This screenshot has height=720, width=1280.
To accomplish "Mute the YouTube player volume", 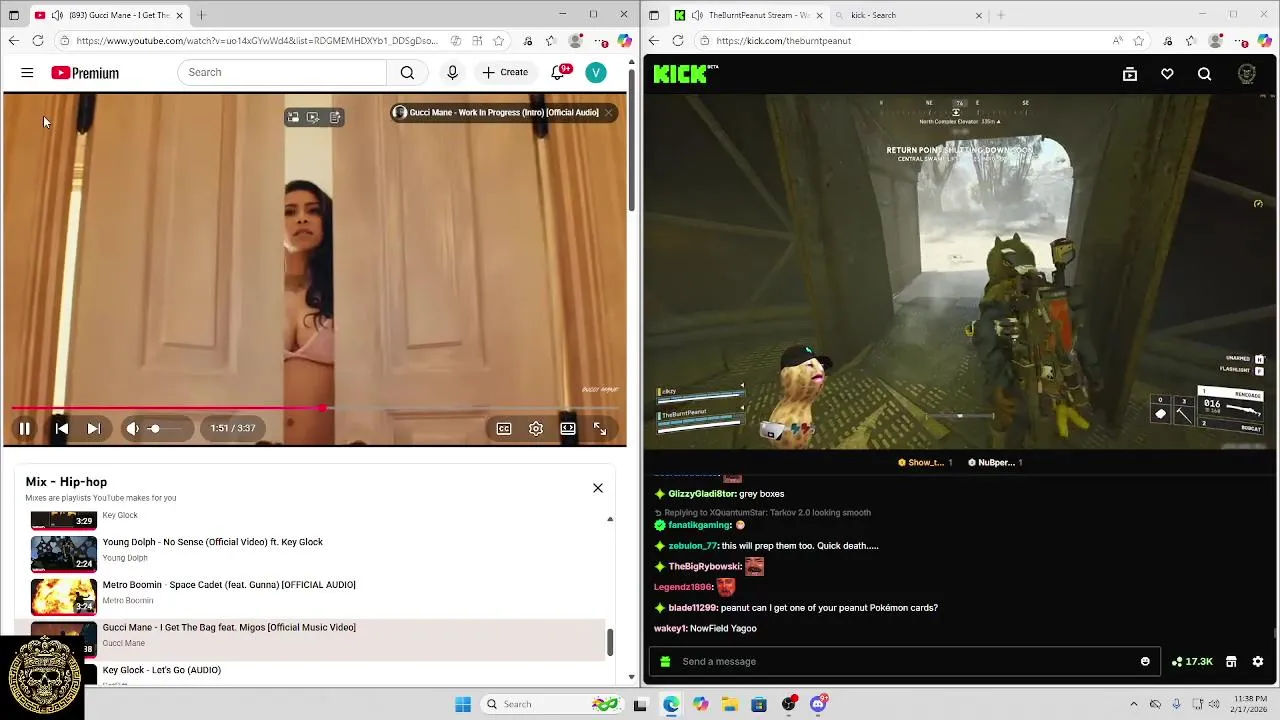I will click(132, 428).
